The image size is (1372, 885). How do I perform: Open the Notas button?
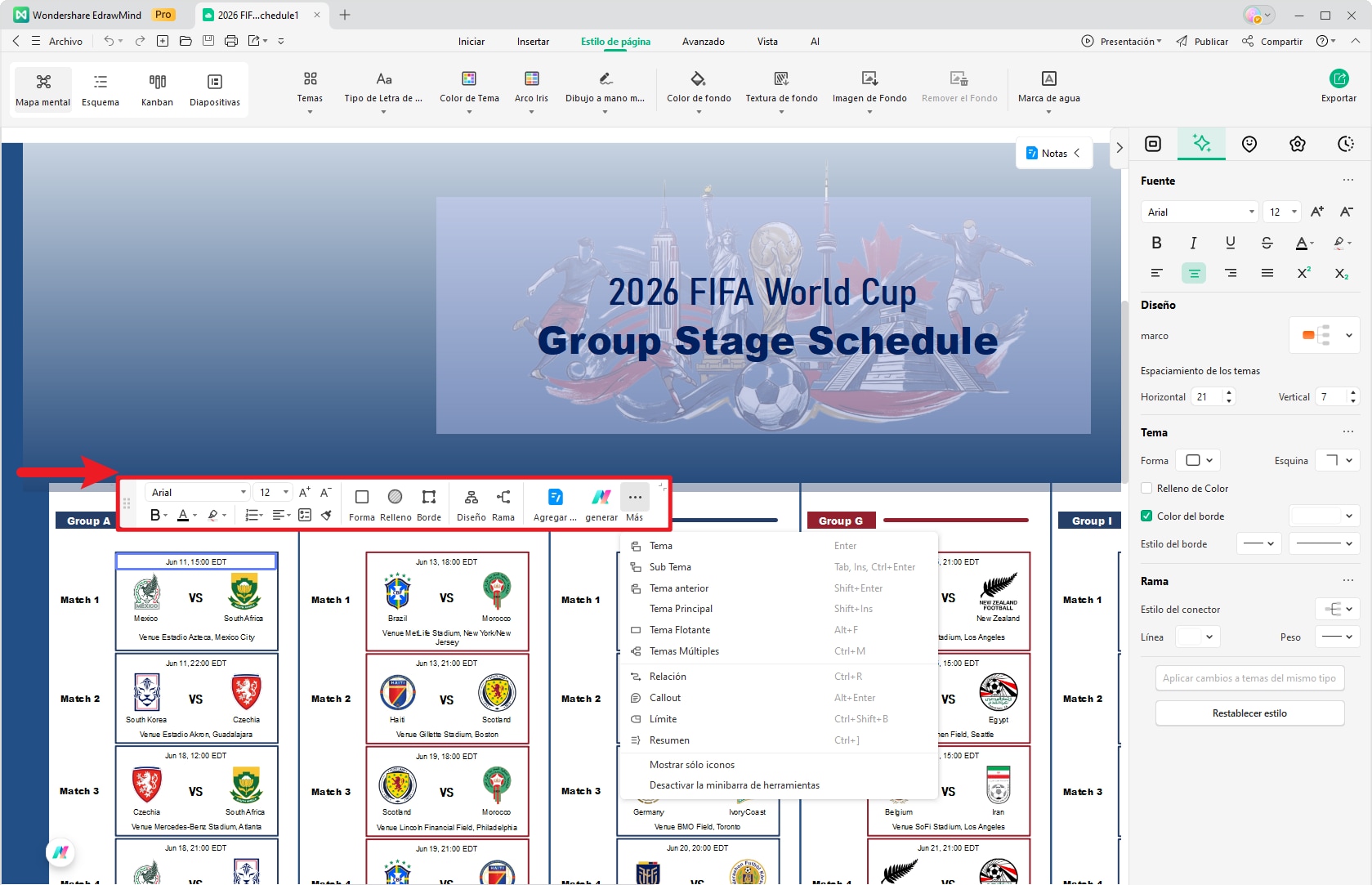[x=1053, y=154]
